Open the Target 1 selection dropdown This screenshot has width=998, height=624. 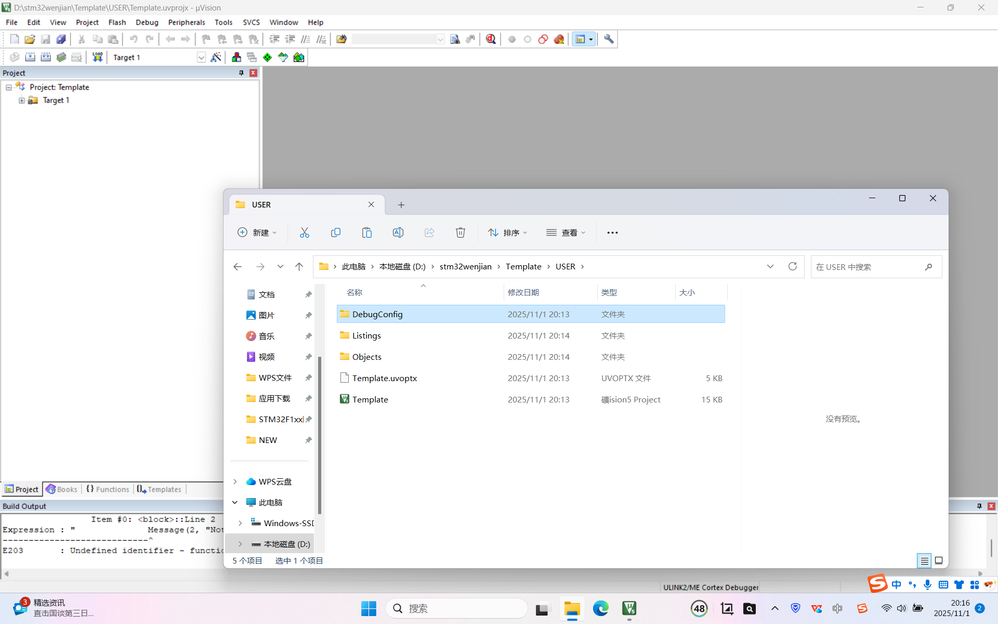point(201,57)
